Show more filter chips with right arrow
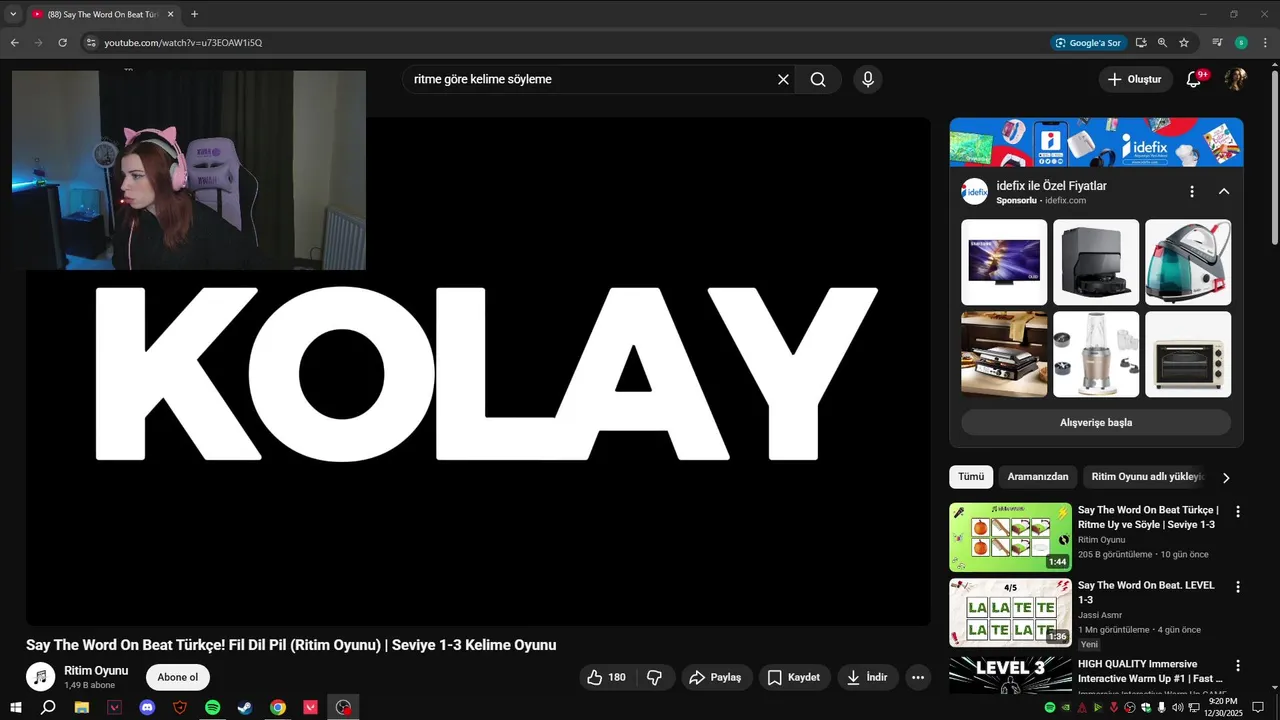Screen dimensions: 1280x720 [1226, 478]
